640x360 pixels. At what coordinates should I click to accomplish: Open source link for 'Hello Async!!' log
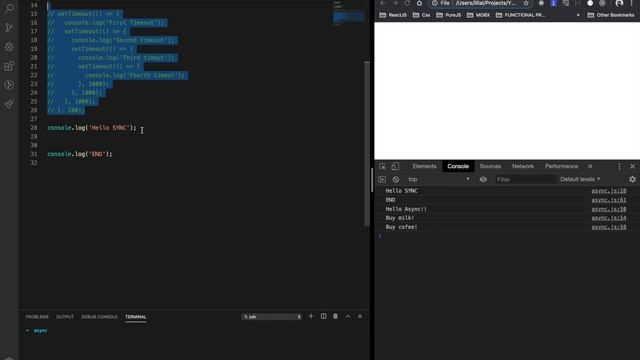[x=609, y=209]
